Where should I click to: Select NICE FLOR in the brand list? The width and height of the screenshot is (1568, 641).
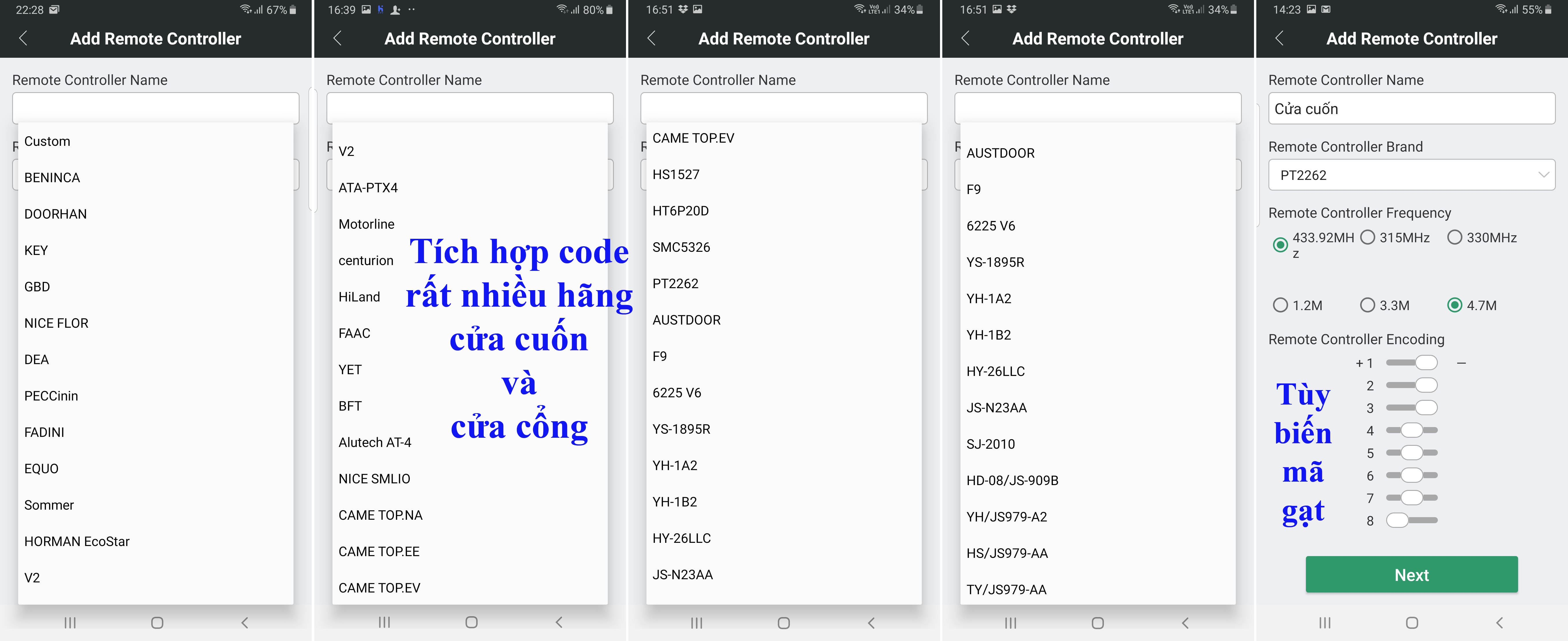pyautogui.click(x=156, y=323)
